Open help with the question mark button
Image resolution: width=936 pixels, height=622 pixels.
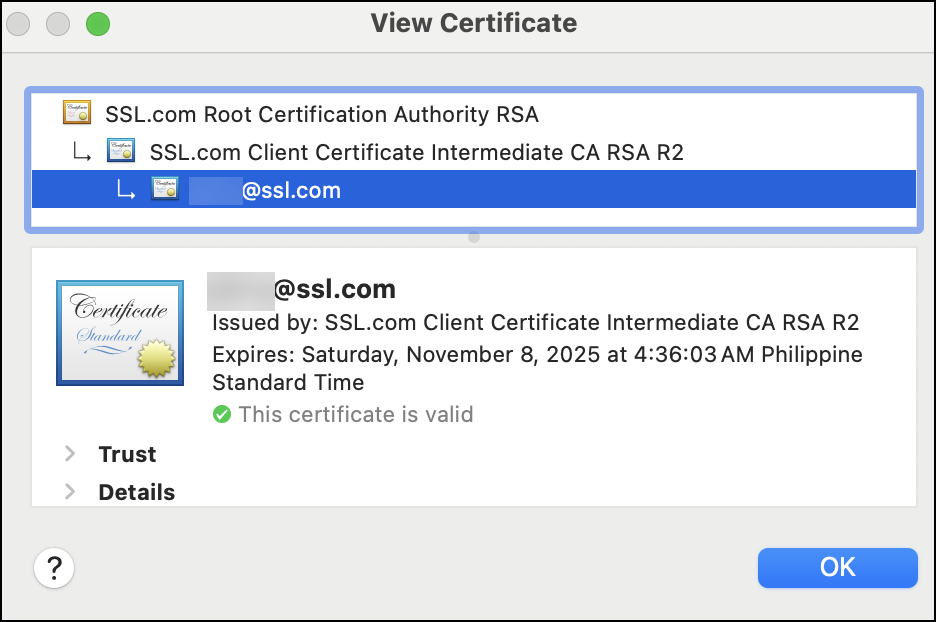point(54,568)
